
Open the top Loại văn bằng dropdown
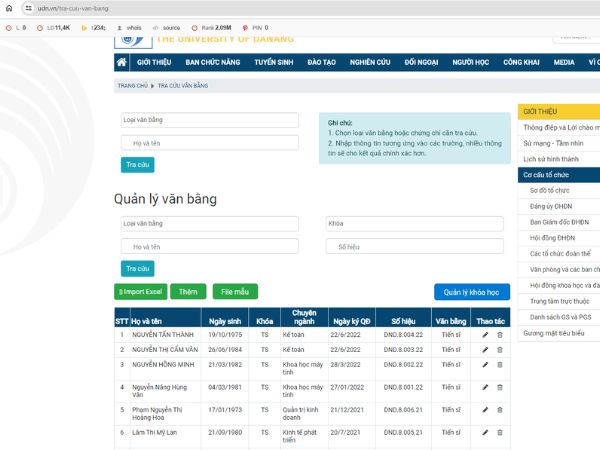tap(209, 120)
